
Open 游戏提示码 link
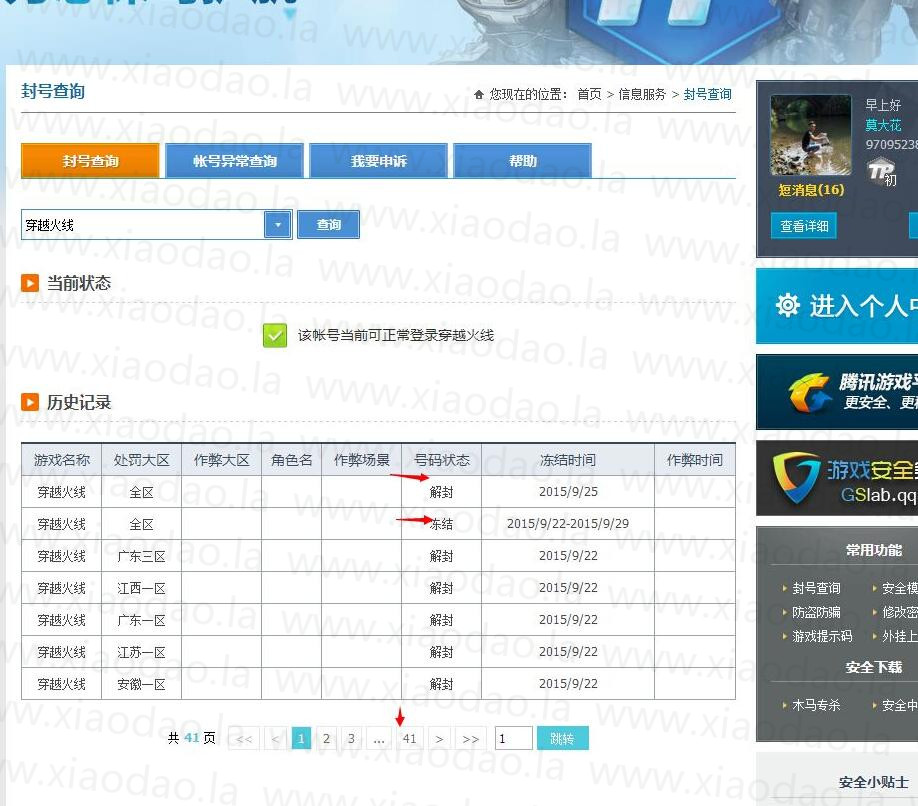(x=822, y=636)
